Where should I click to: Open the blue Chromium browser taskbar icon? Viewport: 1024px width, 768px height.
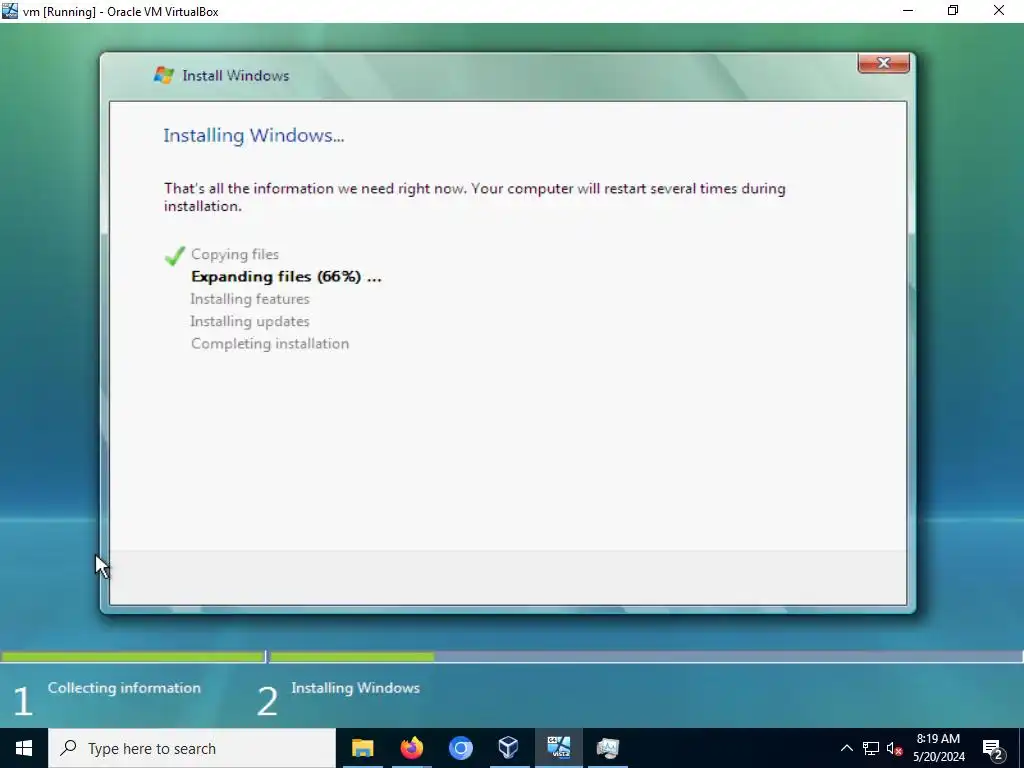tap(460, 748)
